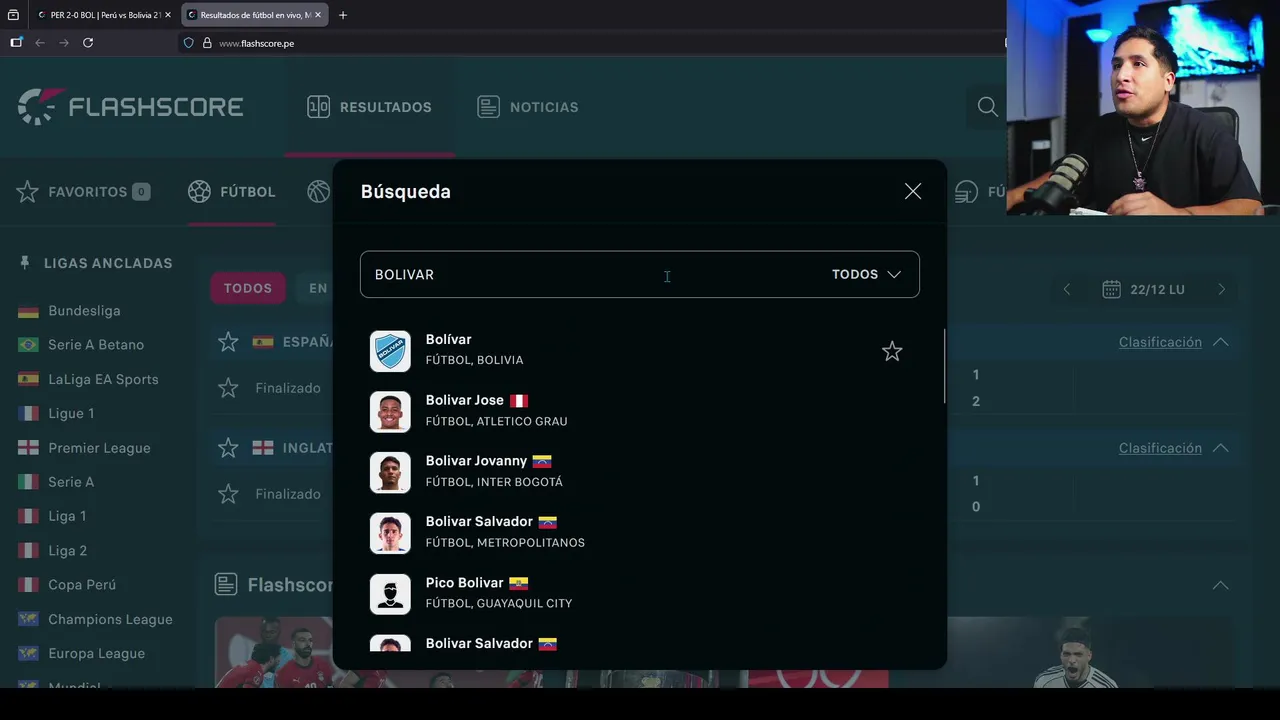Select TODOS matches filter pill

tap(248, 288)
